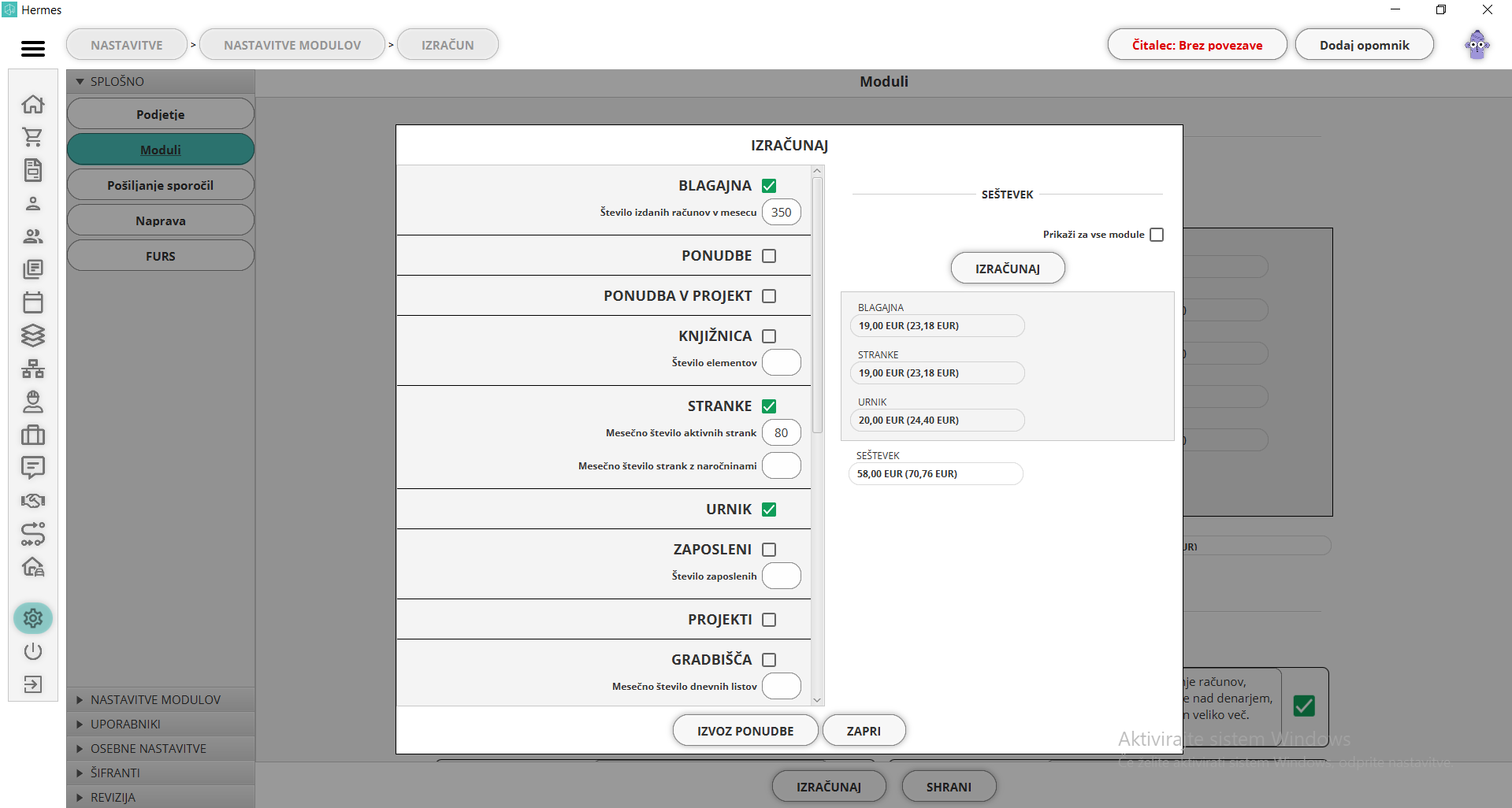Viewport: 1512px width, 808px height.
Task: Click the Mesečno število strank z naročninami field
Action: tap(782, 466)
